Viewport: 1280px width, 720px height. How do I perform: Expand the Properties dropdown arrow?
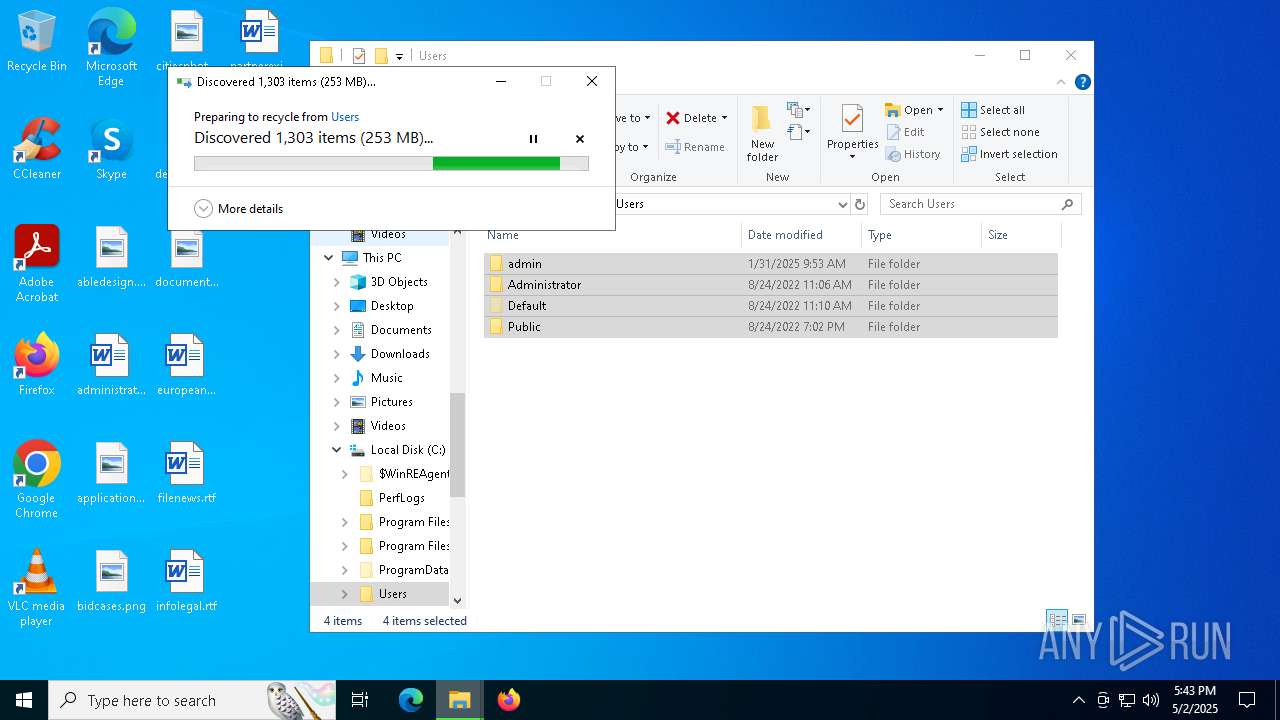[x=852, y=157]
